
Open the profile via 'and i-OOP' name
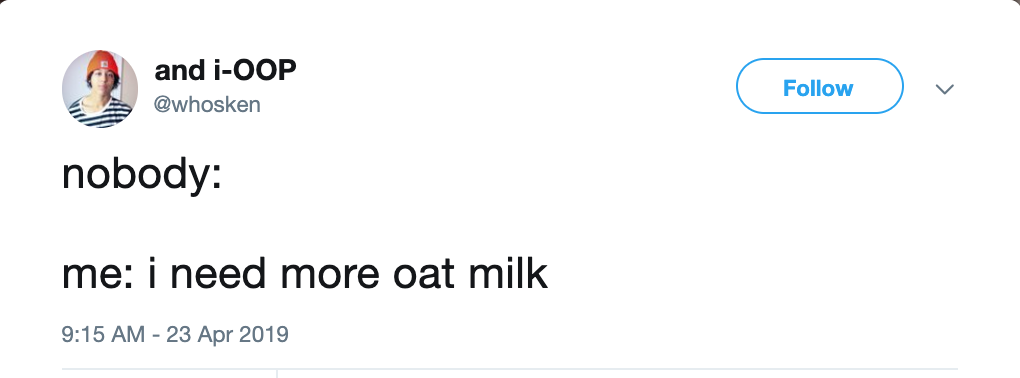(225, 70)
